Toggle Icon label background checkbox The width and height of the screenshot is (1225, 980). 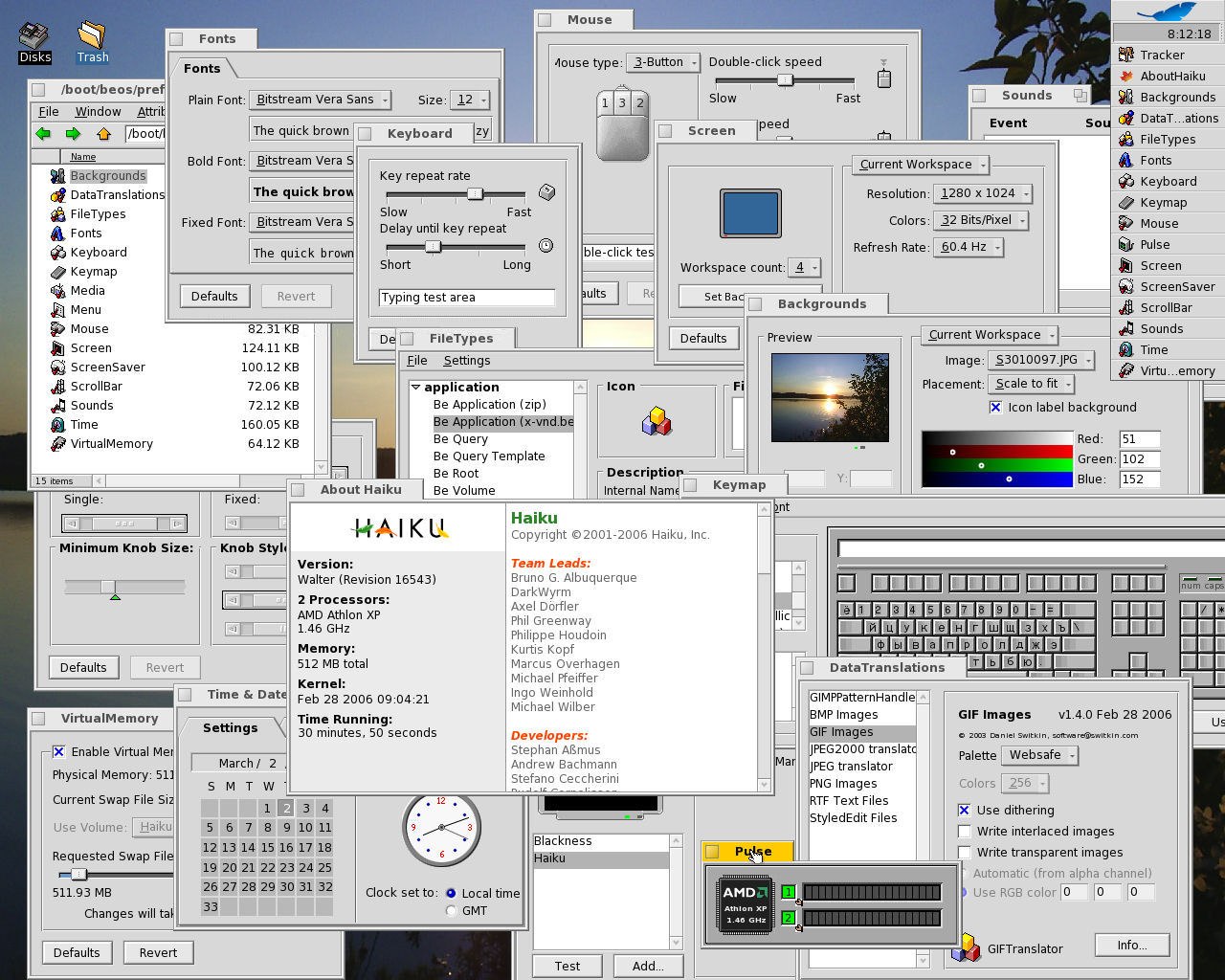(995, 408)
